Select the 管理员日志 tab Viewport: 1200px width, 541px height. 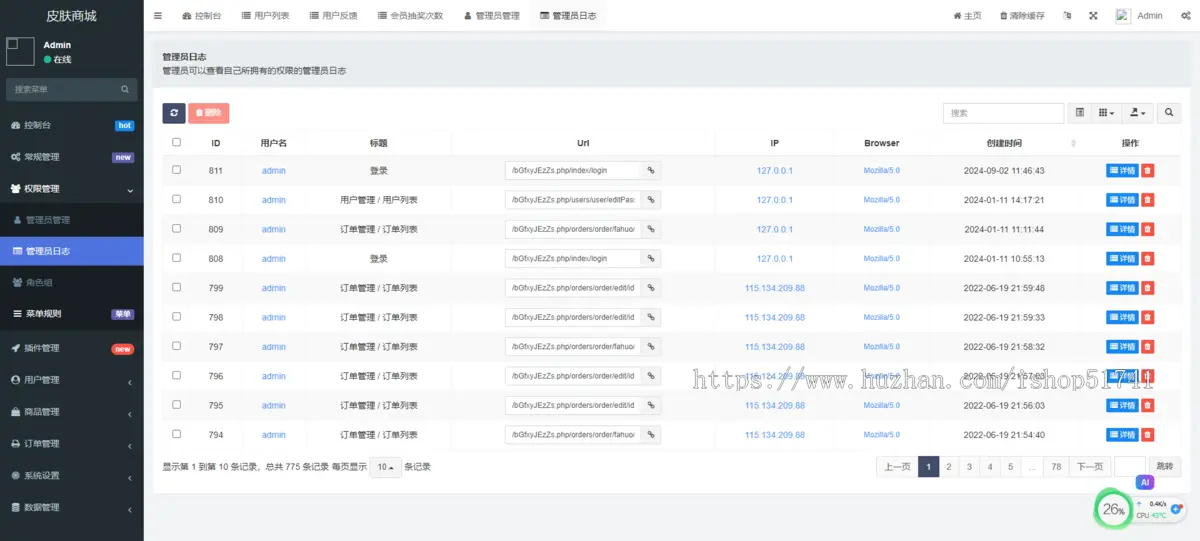point(568,16)
